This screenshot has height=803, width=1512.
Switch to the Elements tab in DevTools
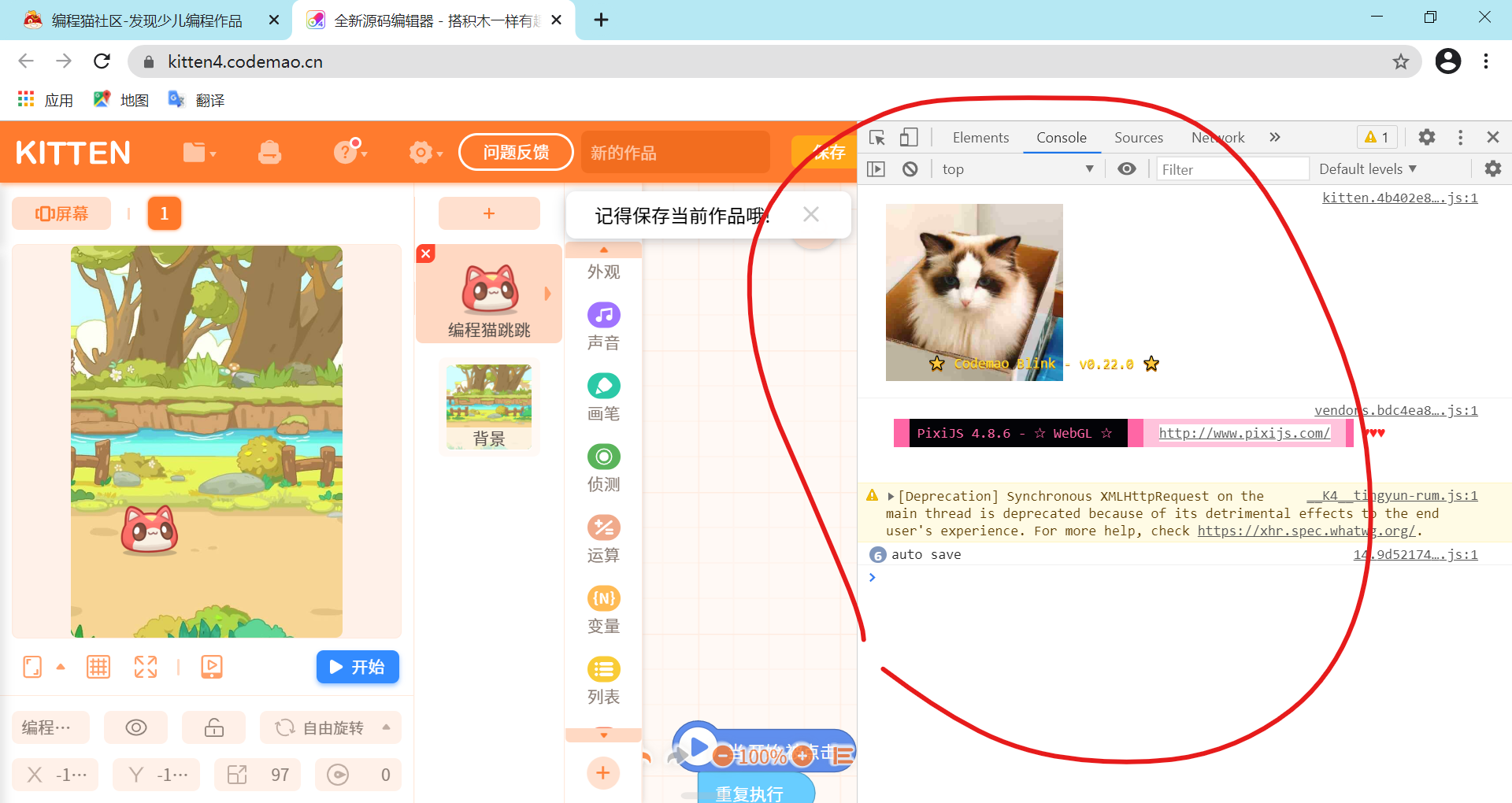[980, 138]
